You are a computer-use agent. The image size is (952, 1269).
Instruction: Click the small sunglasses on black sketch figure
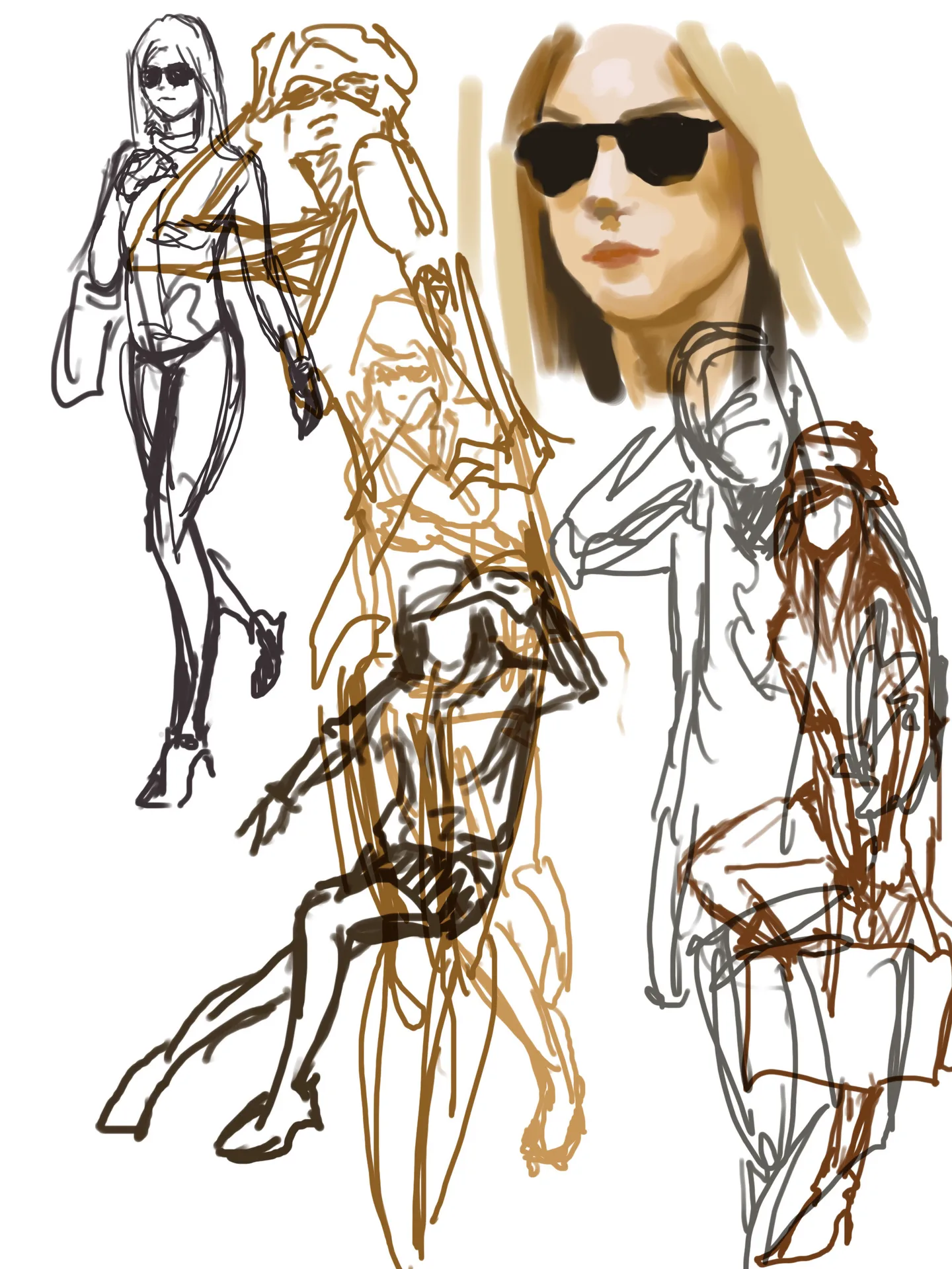pos(168,77)
